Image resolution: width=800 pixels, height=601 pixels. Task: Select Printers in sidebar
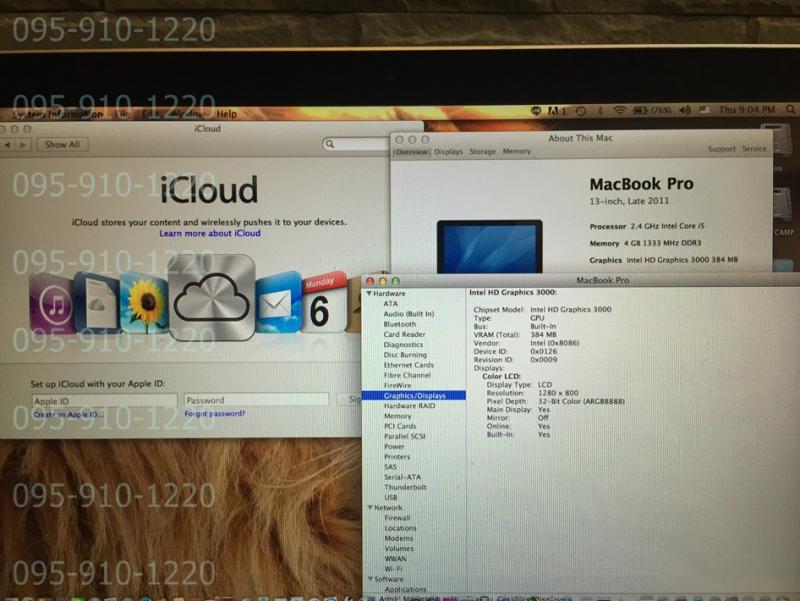point(397,457)
